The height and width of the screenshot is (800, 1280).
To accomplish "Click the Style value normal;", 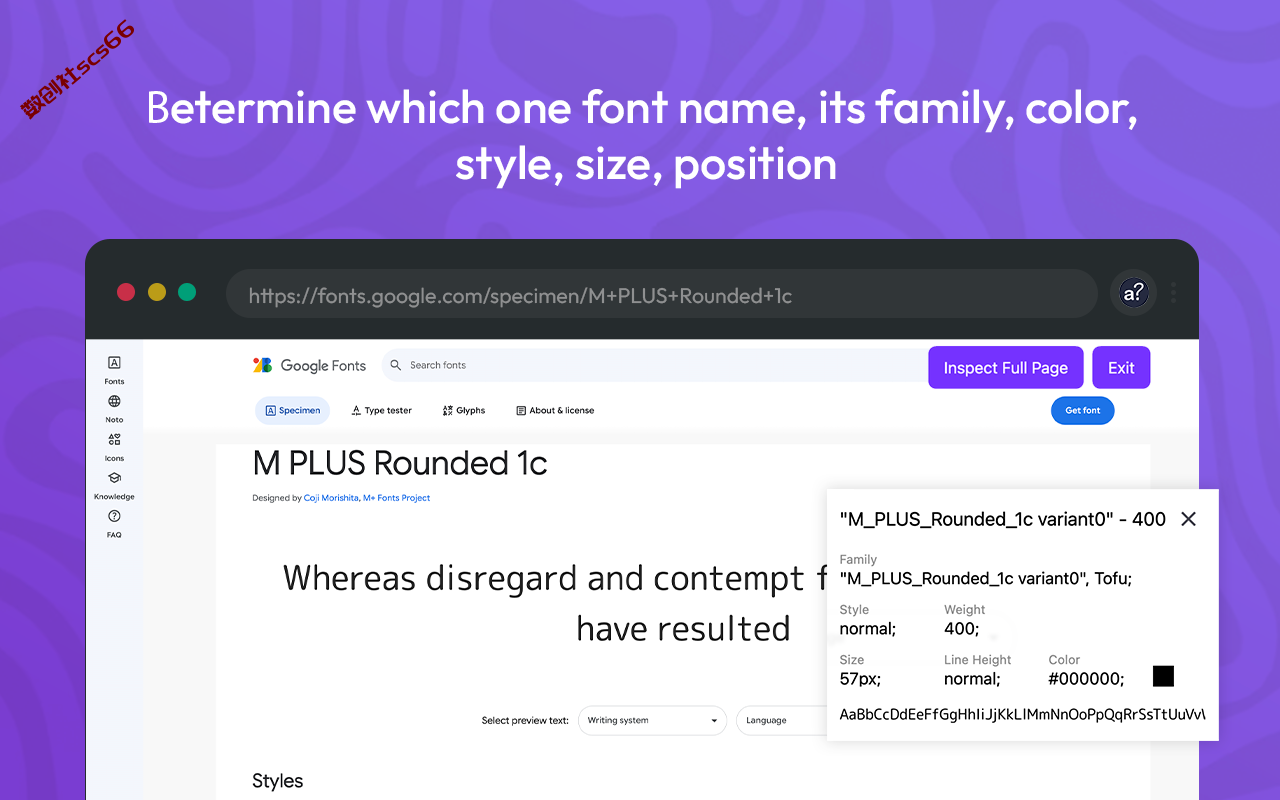I will [868, 629].
